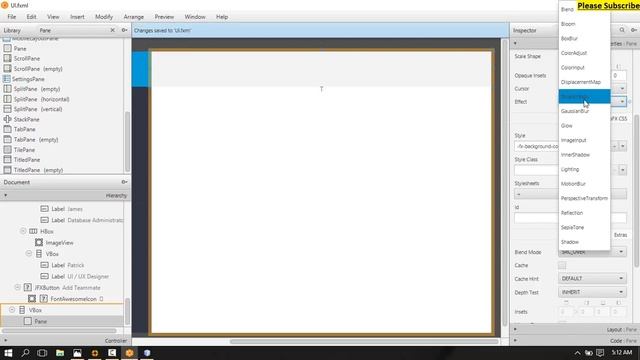
Task: Select Pane in the Library list
Action: pyautogui.click(x=20, y=49)
